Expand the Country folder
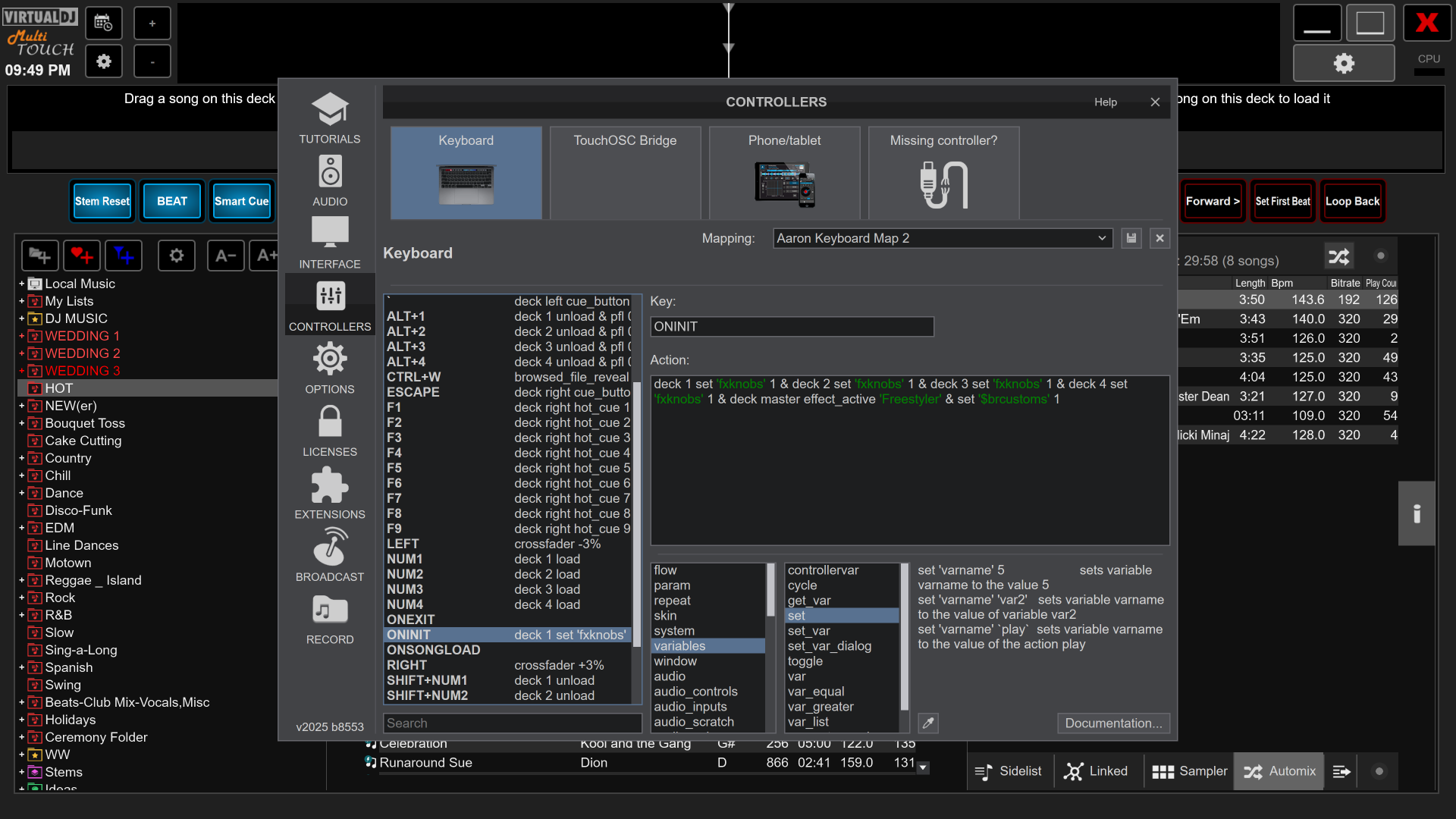1456x819 pixels. click(x=21, y=458)
